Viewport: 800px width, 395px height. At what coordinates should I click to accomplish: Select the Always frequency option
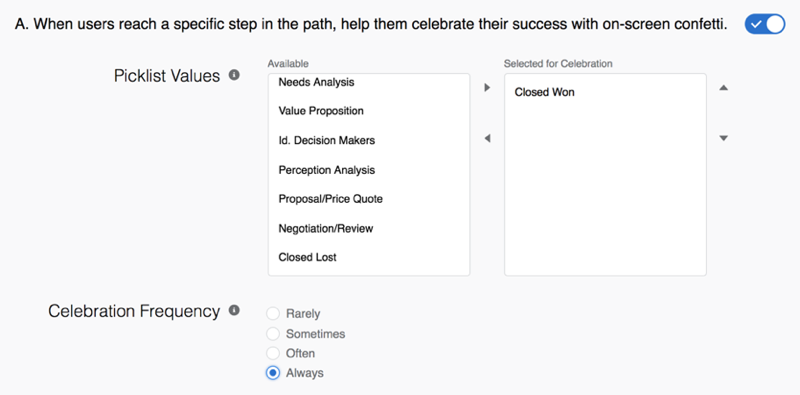[273, 373]
